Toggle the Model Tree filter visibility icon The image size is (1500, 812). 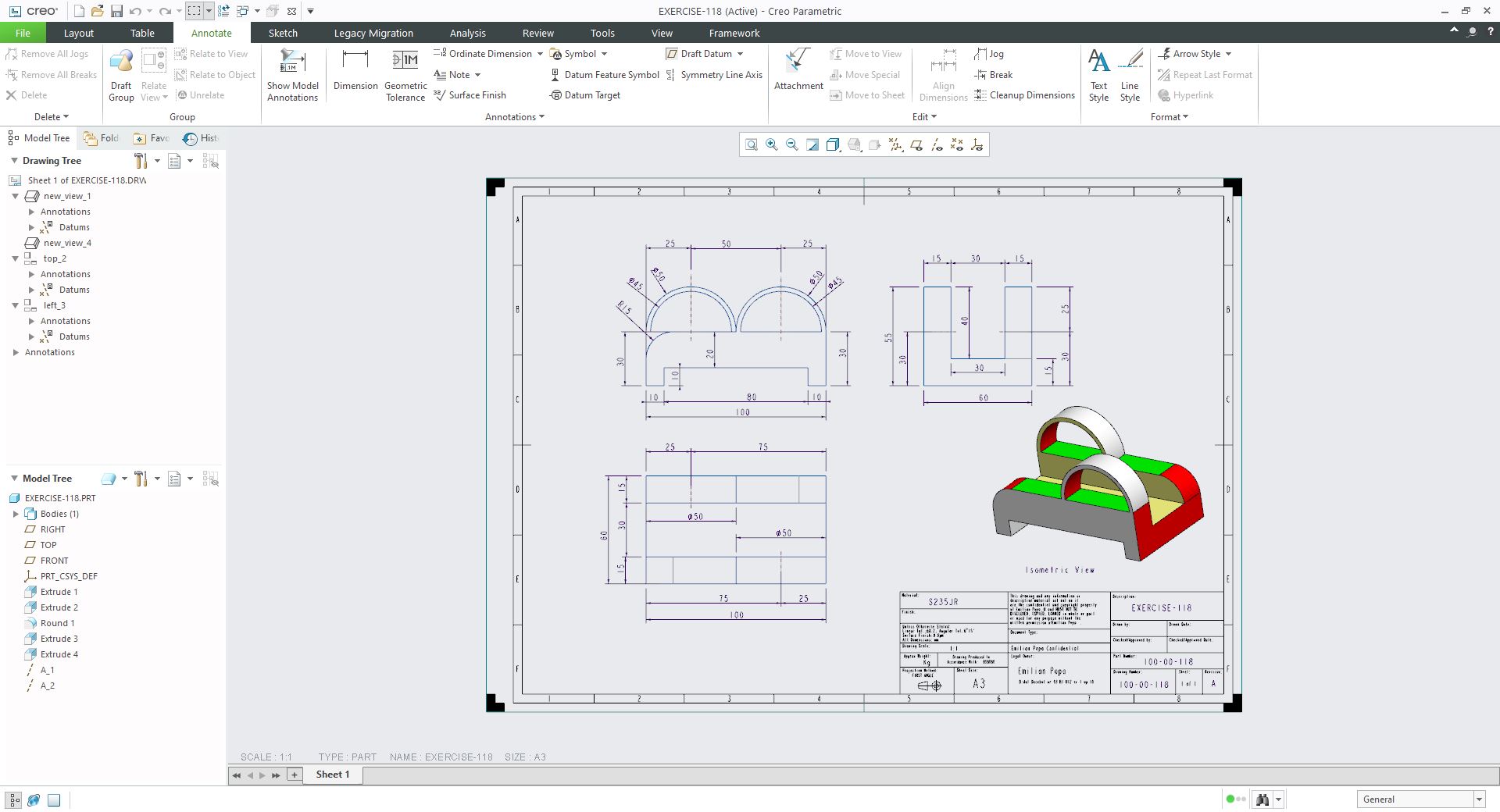(x=210, y=479)
